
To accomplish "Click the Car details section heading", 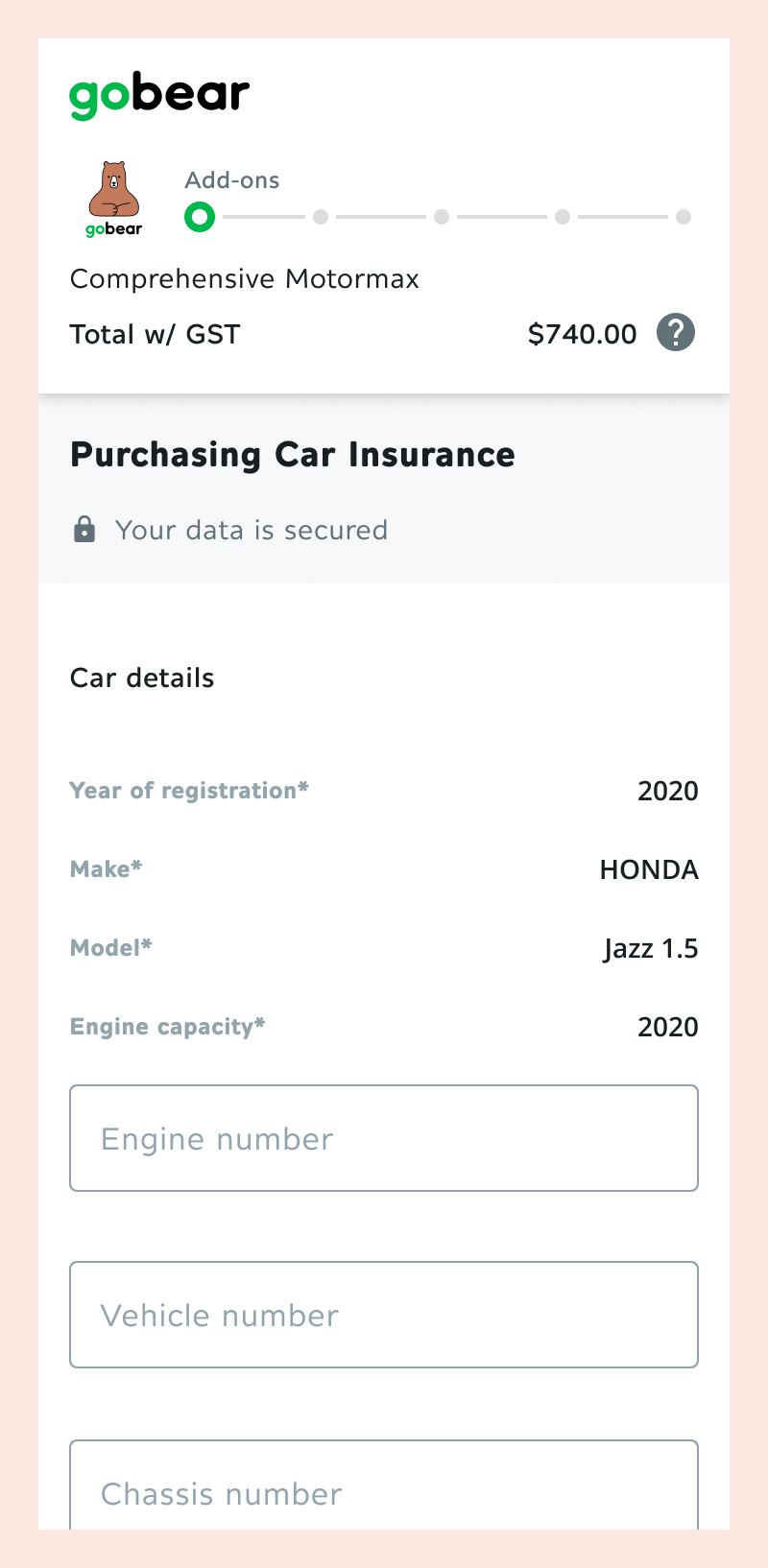I will tap(142, 677).
